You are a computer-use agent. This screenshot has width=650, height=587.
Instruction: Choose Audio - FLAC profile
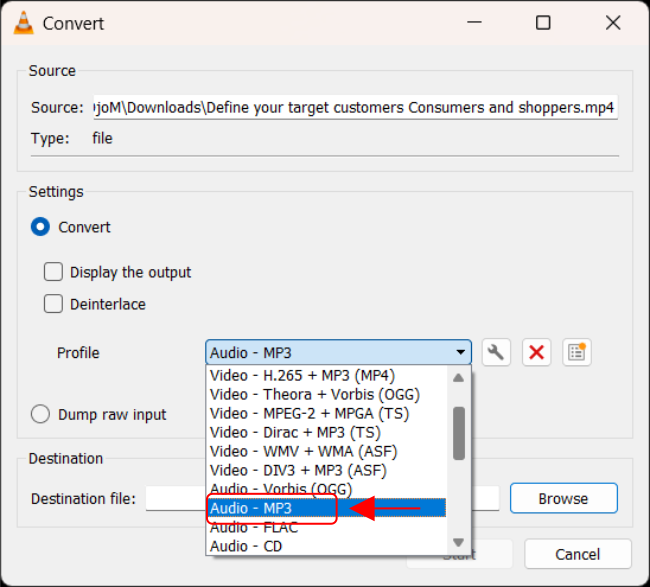[326, 527]
